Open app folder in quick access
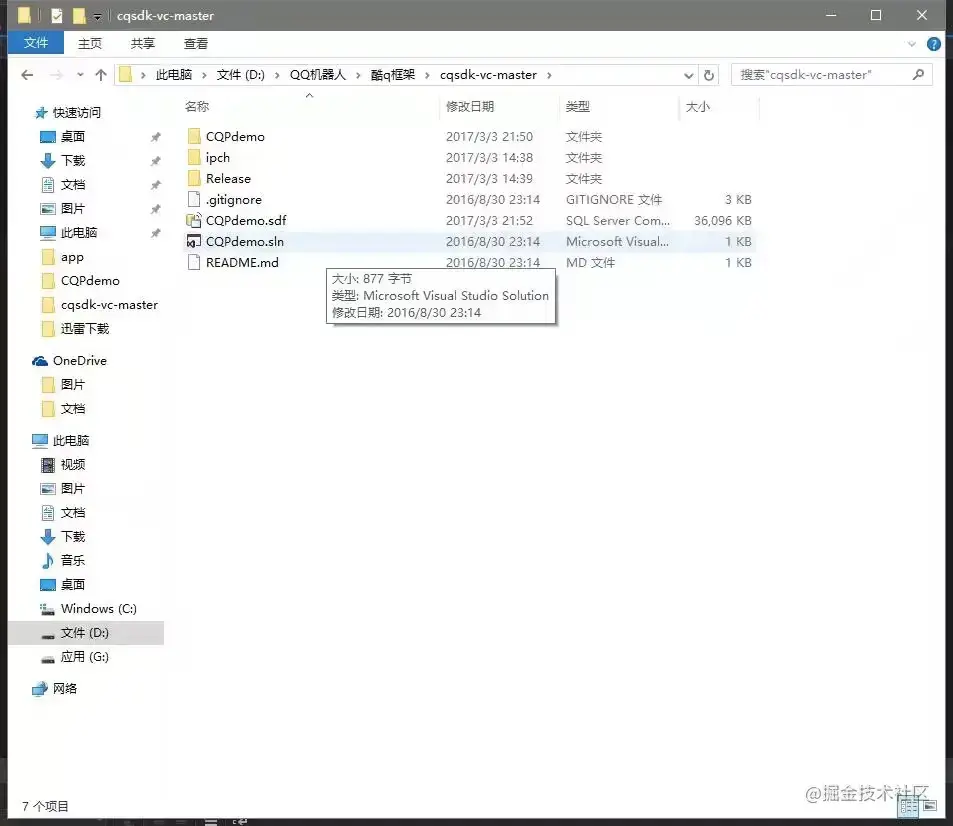 72,257
